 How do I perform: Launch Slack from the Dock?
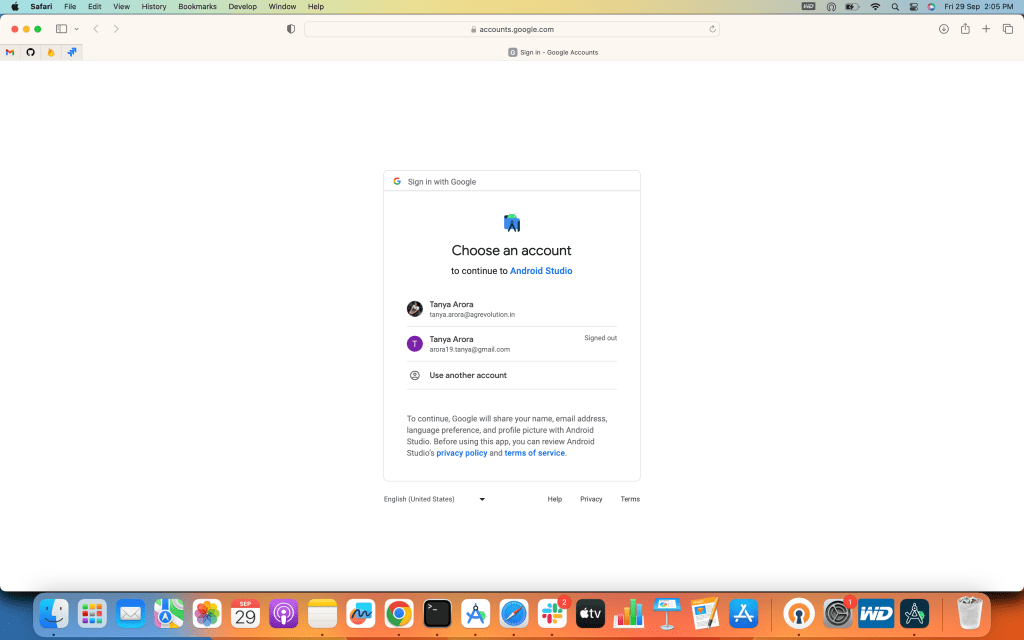pyautogui.click(x=551, y=613)
